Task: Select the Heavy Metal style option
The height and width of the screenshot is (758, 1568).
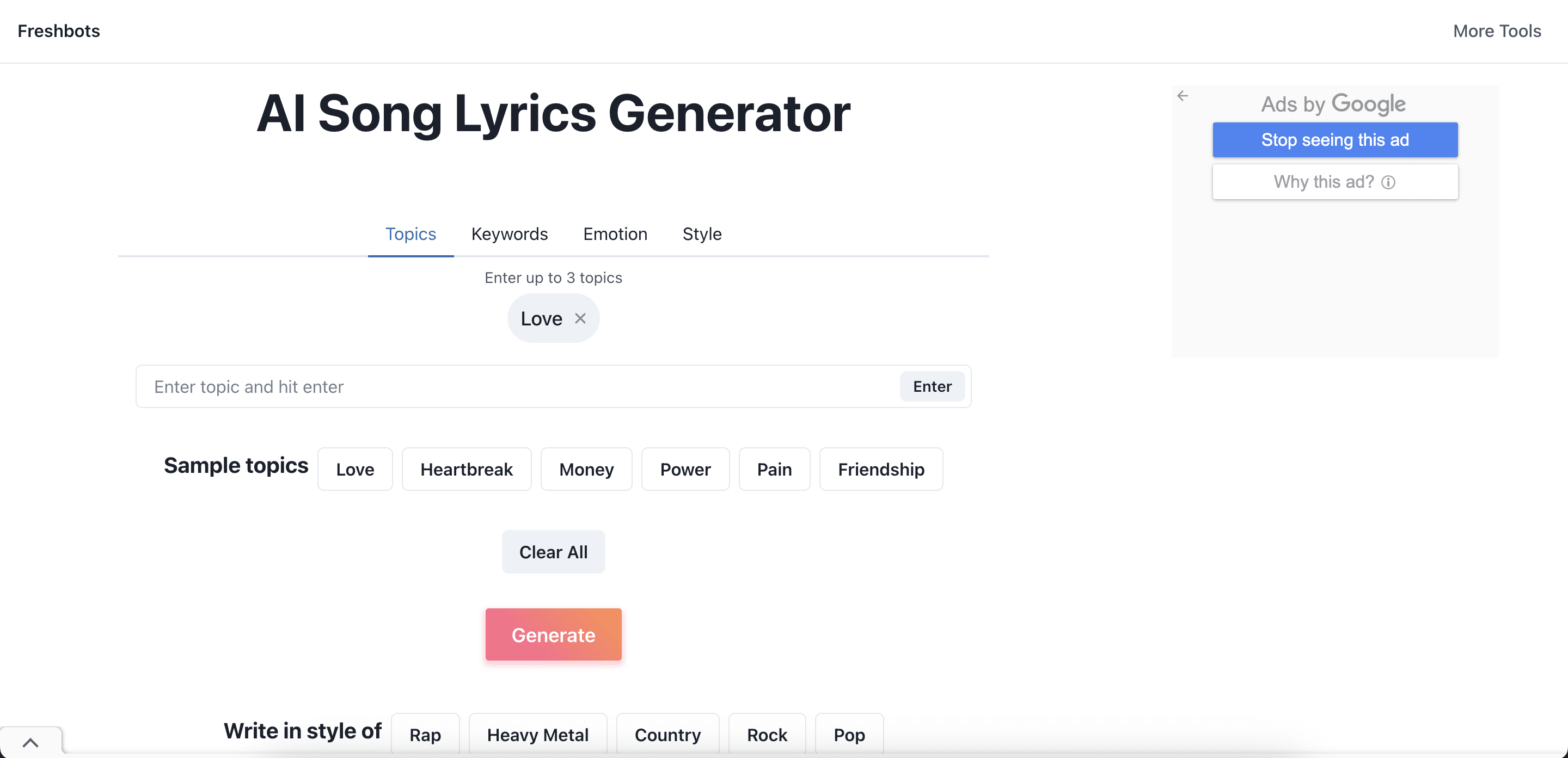Action: pos(538,734)
